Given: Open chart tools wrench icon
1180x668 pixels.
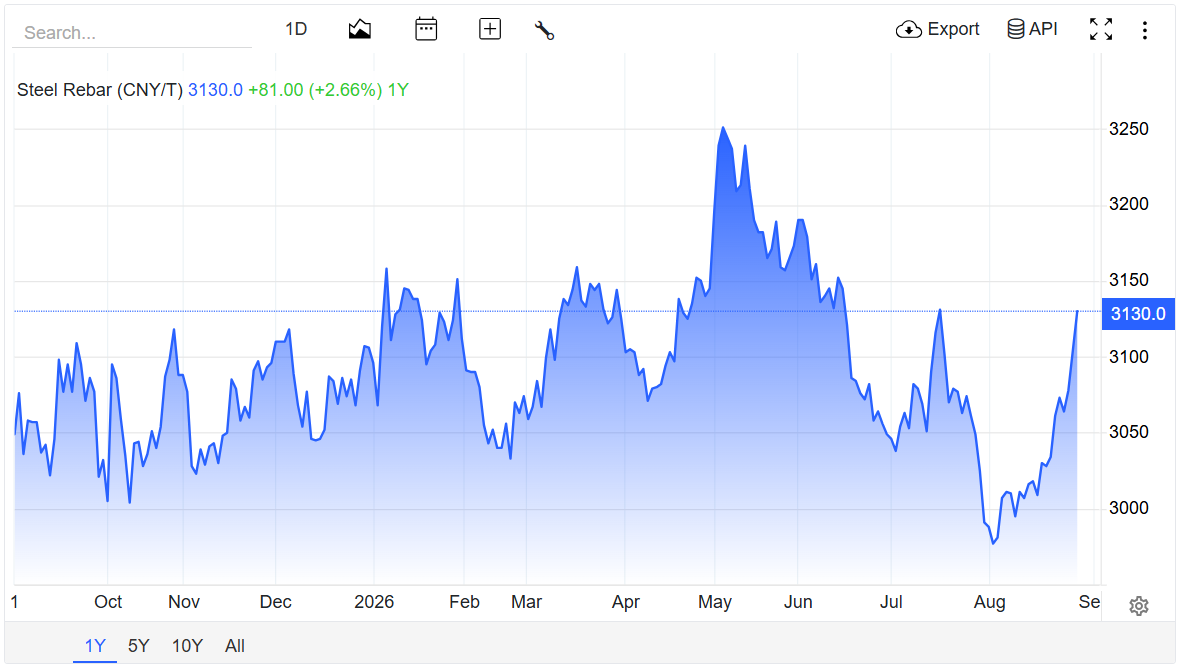Looking at the screenshot, I should [544, 30].
